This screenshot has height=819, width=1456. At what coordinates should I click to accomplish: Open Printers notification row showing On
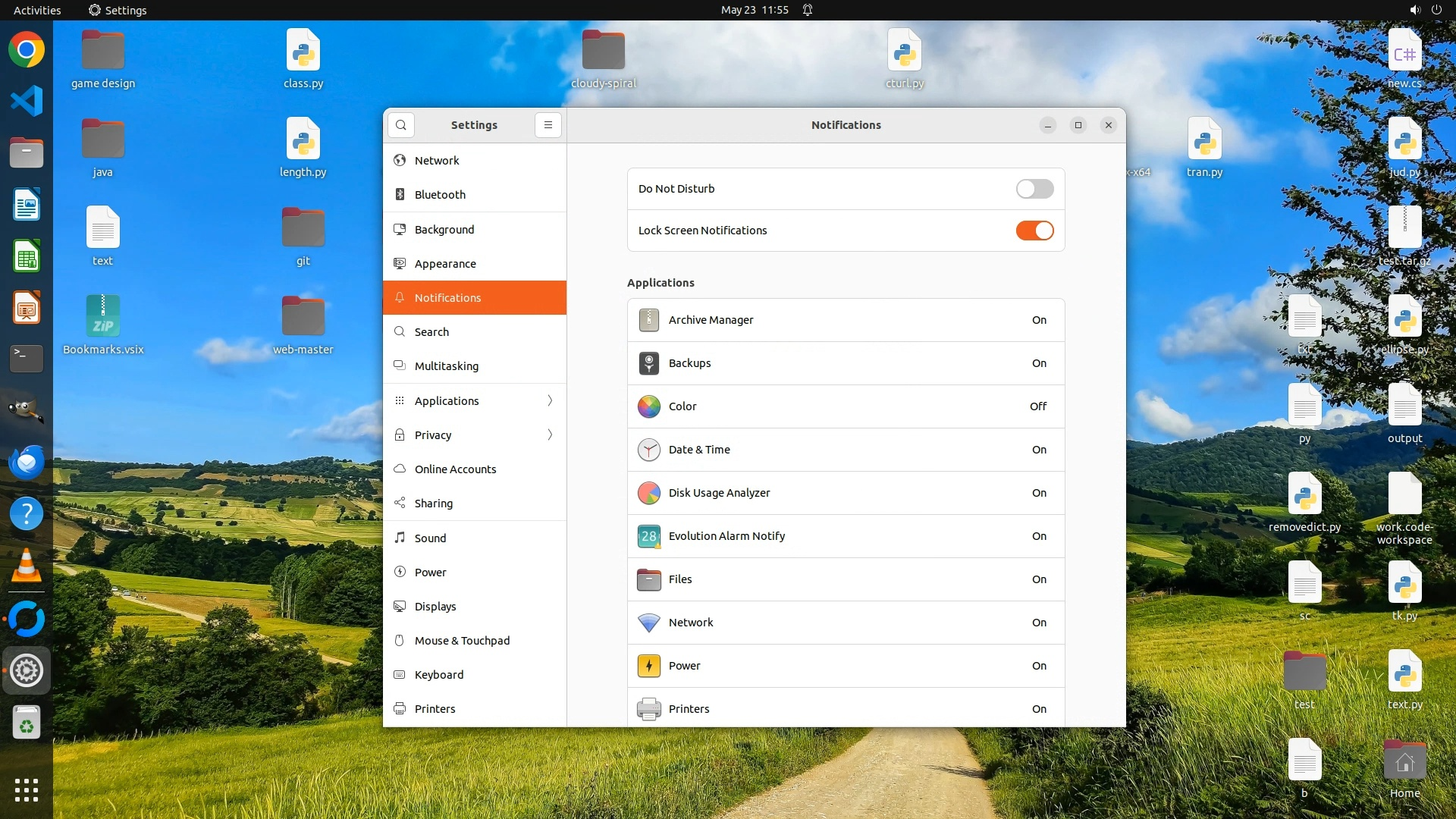click(846, 709)
